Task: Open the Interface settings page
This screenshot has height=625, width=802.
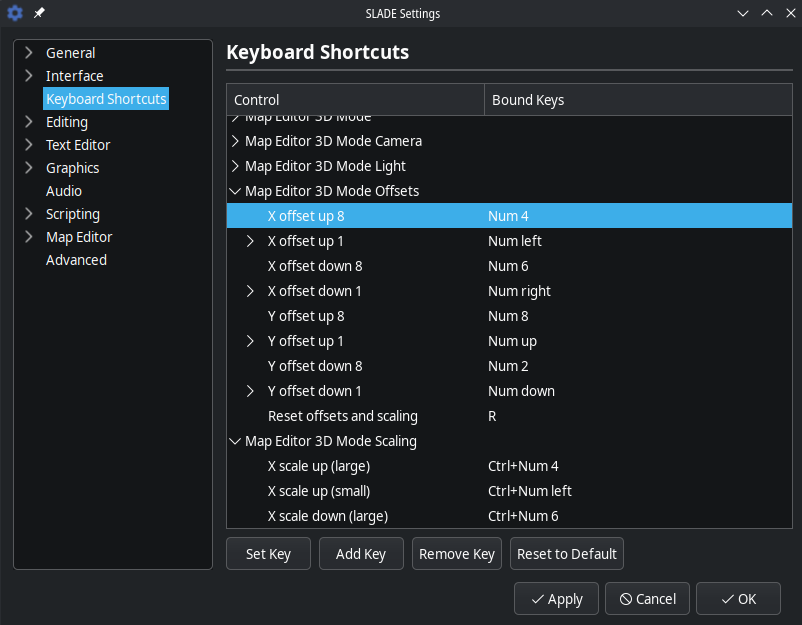Action: click(x=75, y=76)
